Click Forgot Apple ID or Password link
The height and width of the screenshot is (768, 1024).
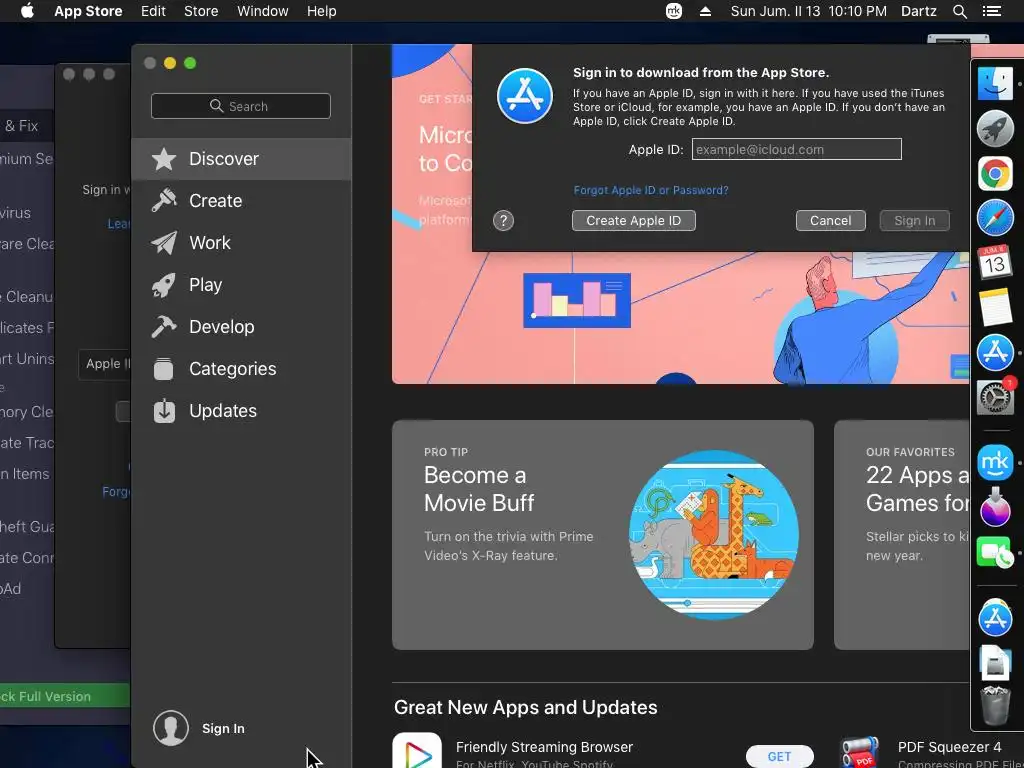(651, 190)
